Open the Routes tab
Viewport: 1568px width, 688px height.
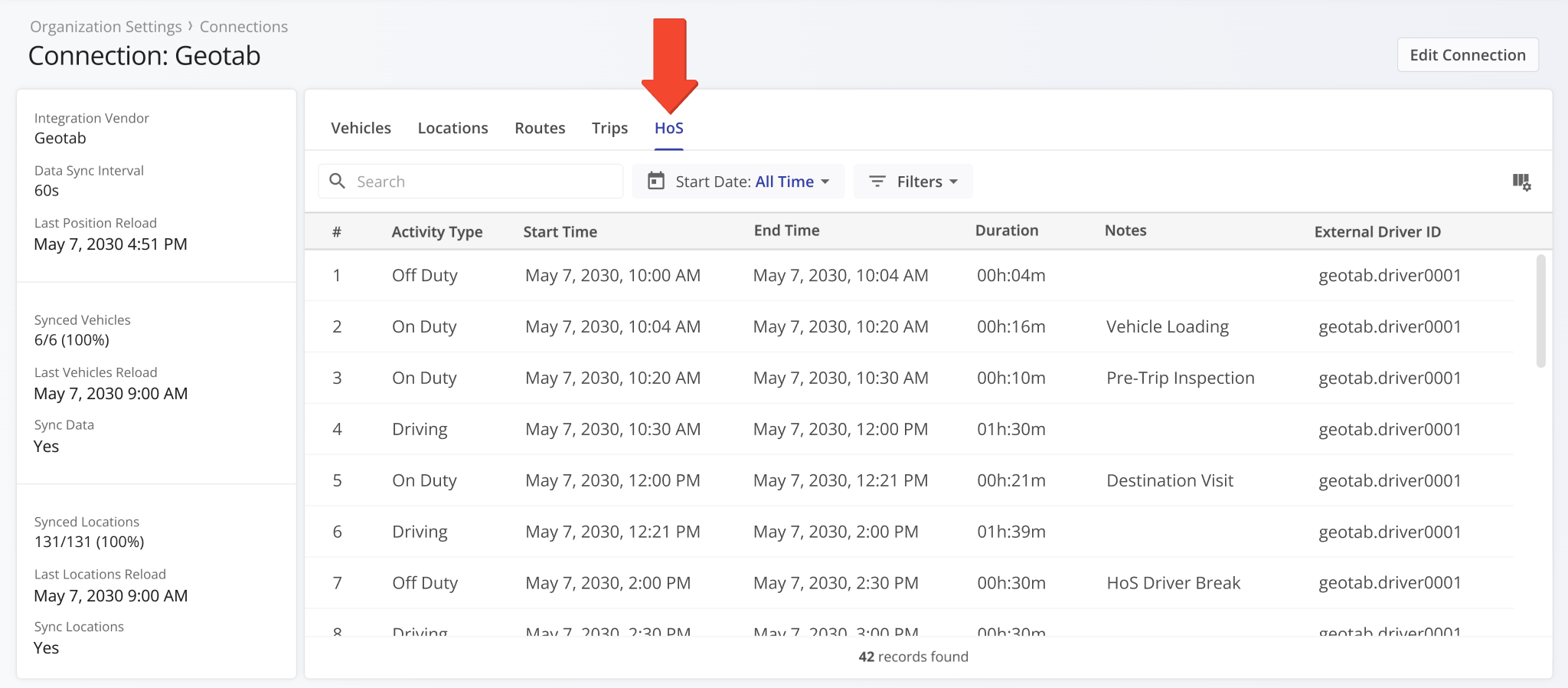tap(540, 128)
